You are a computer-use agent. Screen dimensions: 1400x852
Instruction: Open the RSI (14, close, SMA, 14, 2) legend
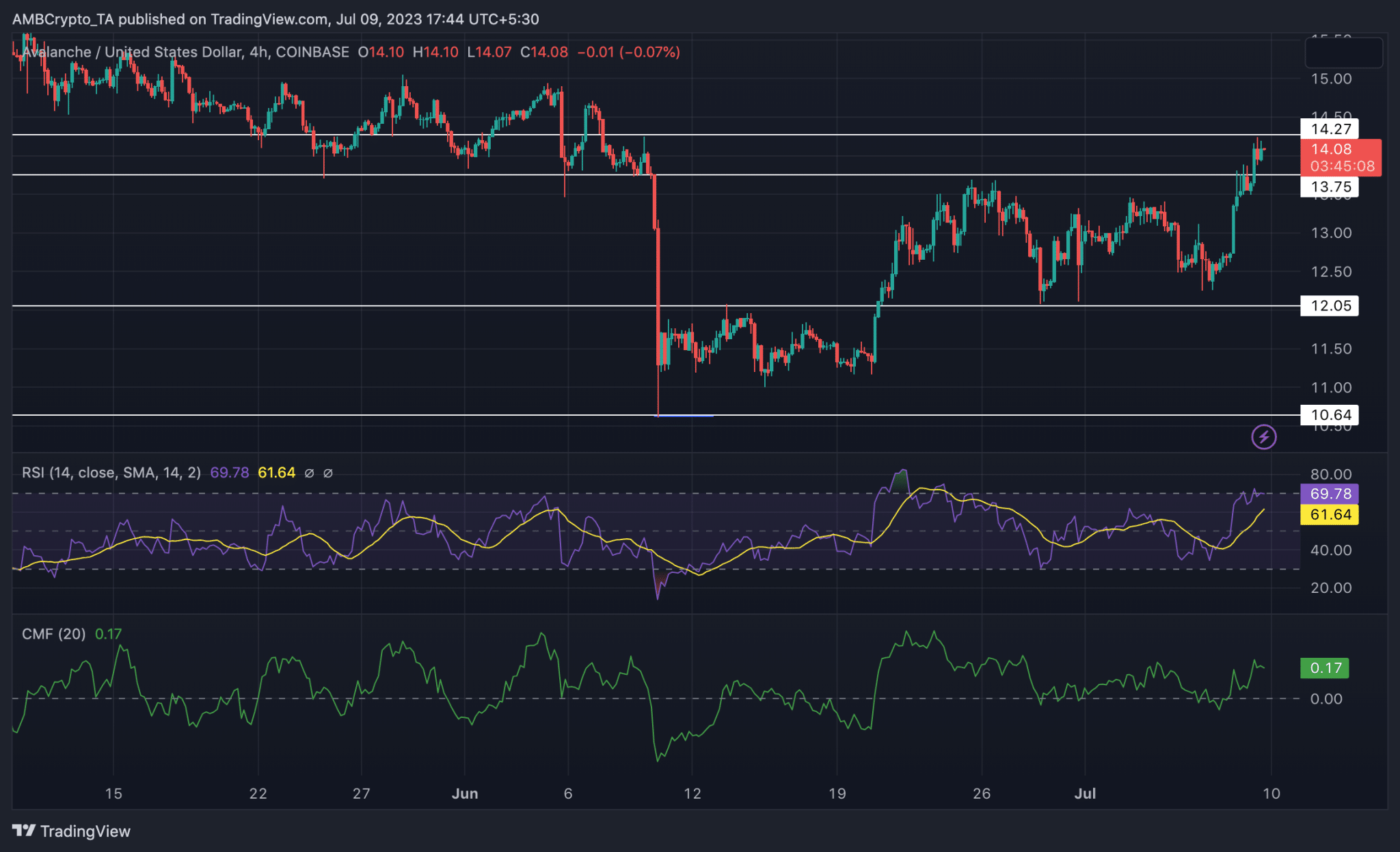tap(111, 472)
